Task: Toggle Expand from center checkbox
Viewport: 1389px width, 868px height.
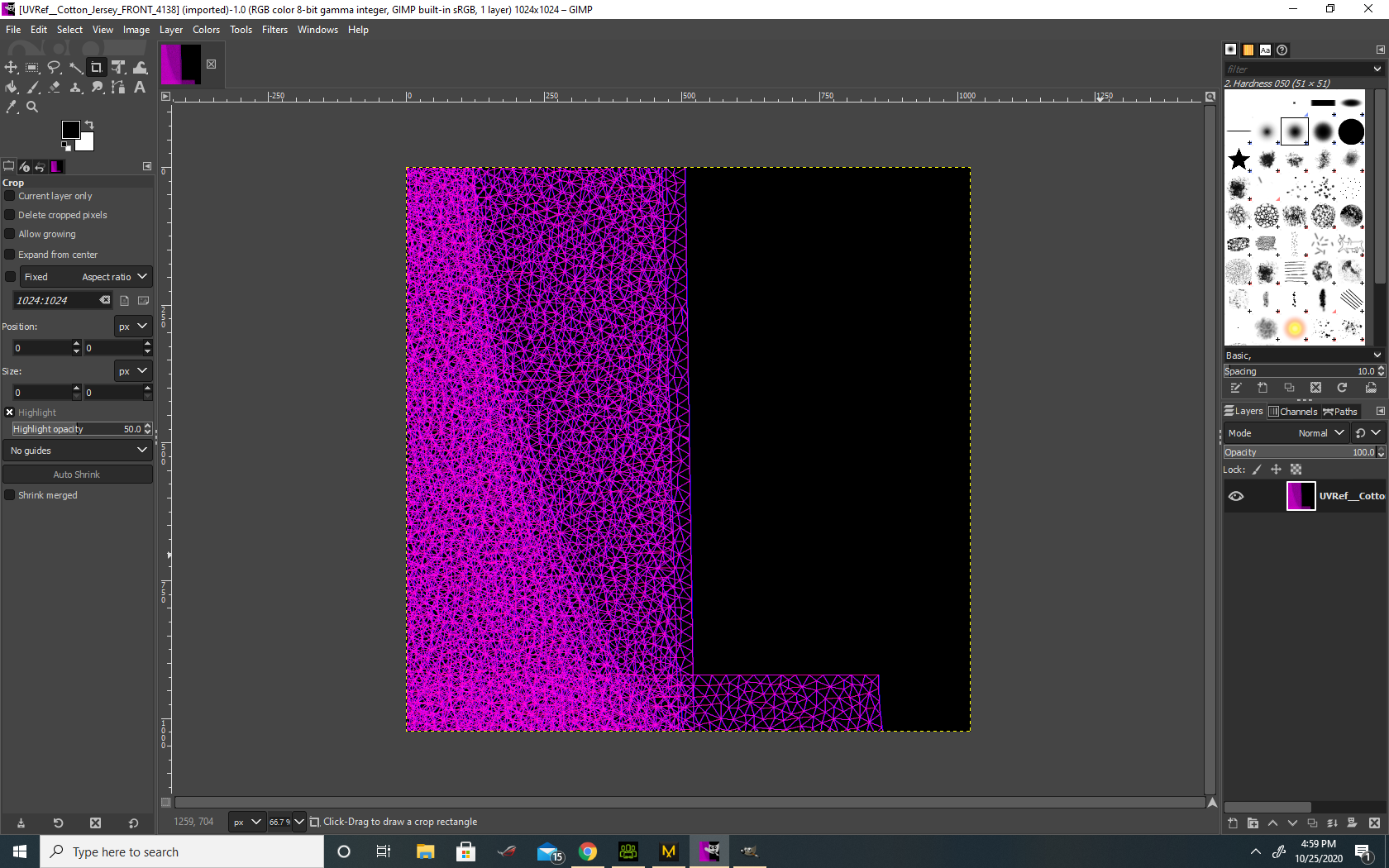Action: (10, 255)
